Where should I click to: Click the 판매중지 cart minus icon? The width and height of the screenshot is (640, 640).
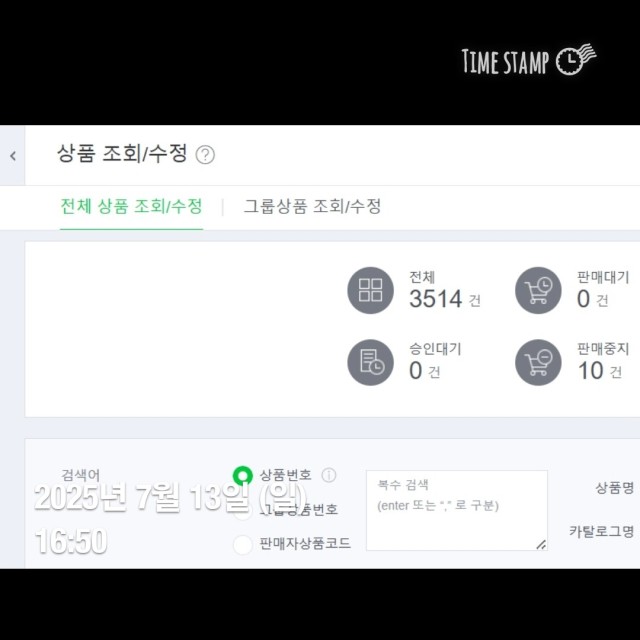pos(538,362)
